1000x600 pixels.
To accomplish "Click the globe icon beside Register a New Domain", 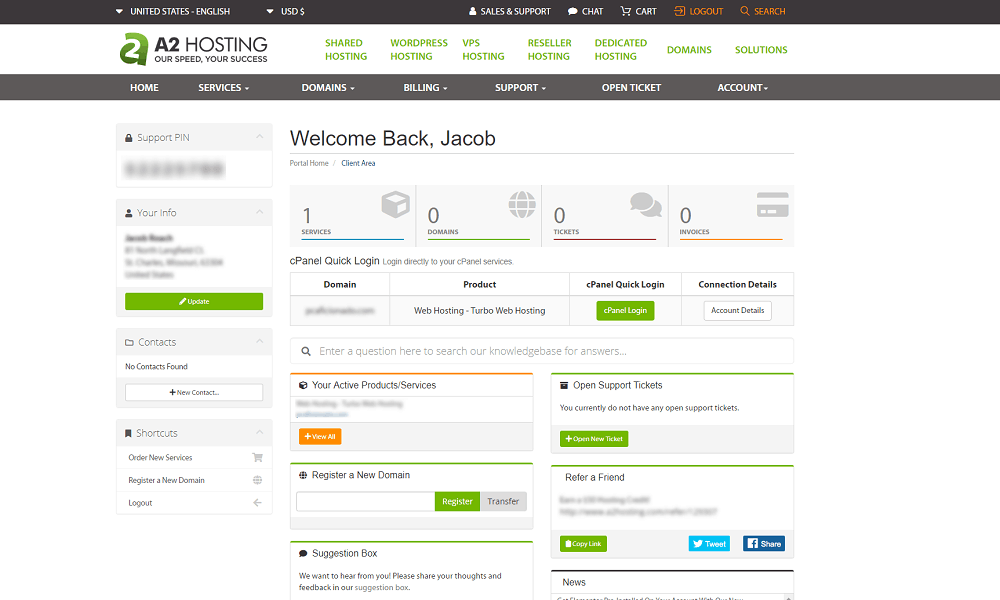I will pyautogui.click(x=257, y=480).
